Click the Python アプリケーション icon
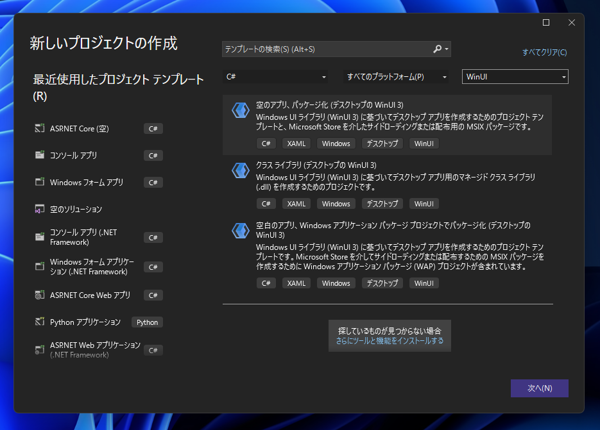The height and width of the screenshot is (430, 600). coord(39,322)
